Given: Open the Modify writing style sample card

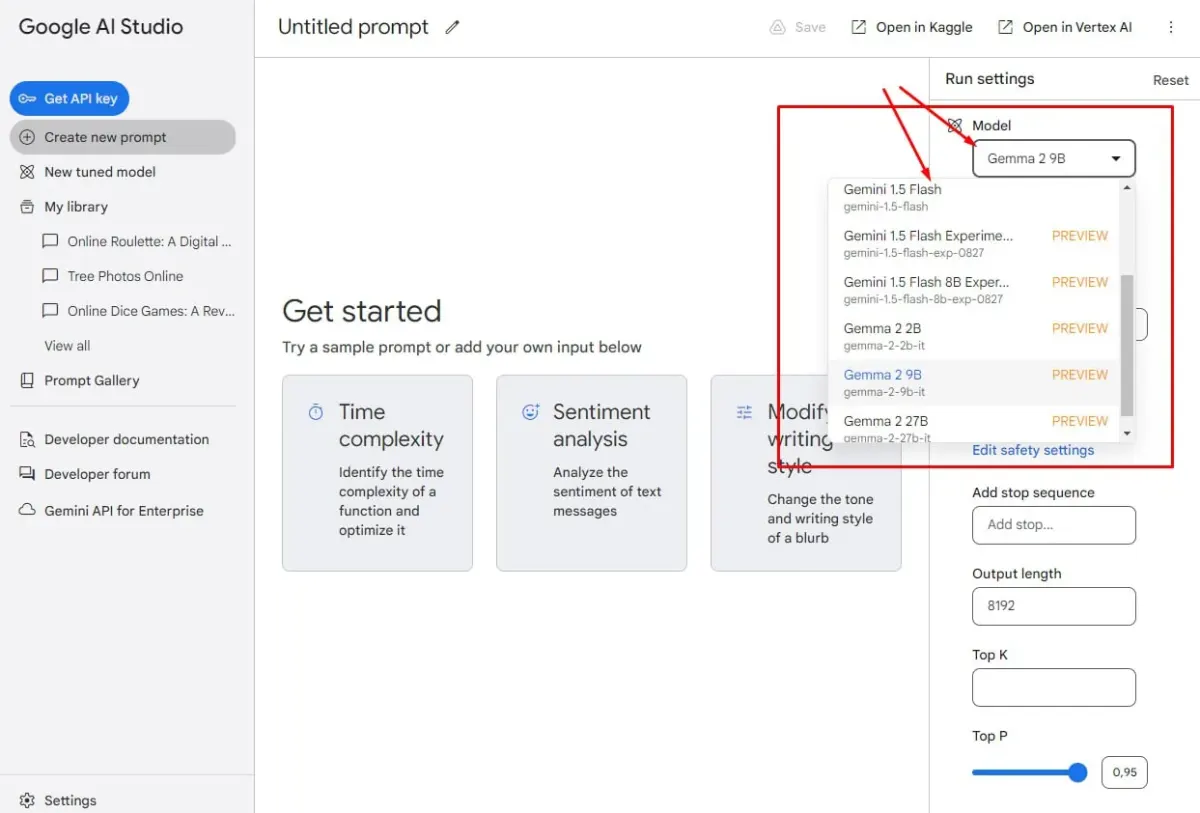Looking at the screenshot, I should (806, 473).
